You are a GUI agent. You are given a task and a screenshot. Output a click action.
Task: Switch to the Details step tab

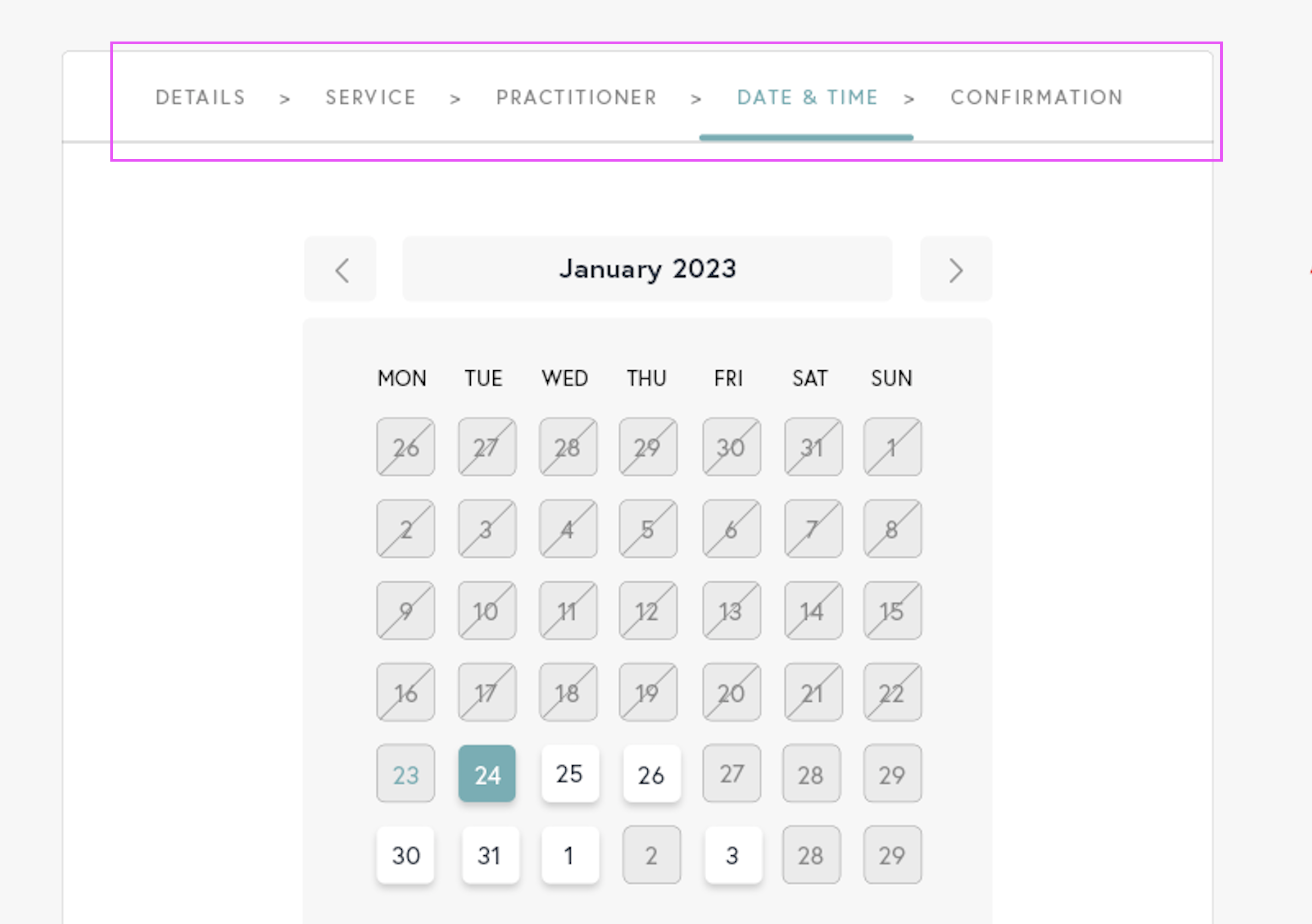(200, 98)
